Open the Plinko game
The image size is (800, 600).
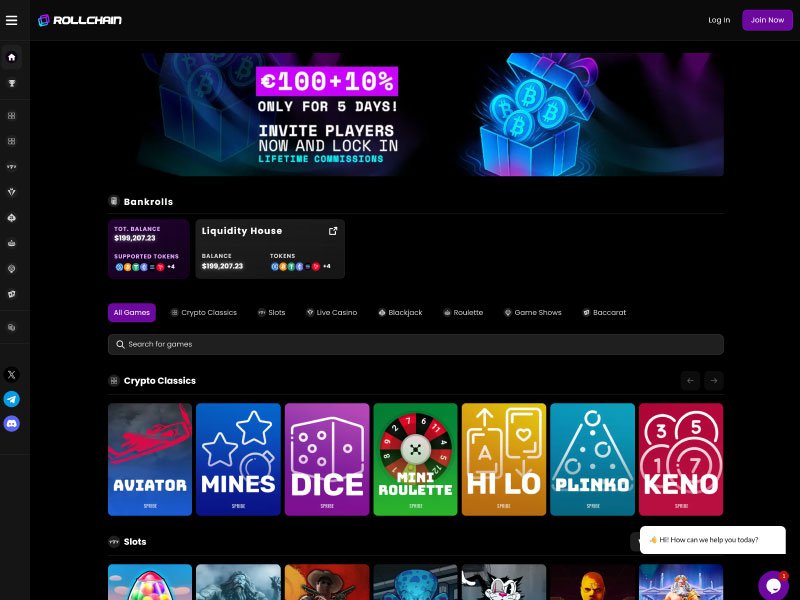592,459
